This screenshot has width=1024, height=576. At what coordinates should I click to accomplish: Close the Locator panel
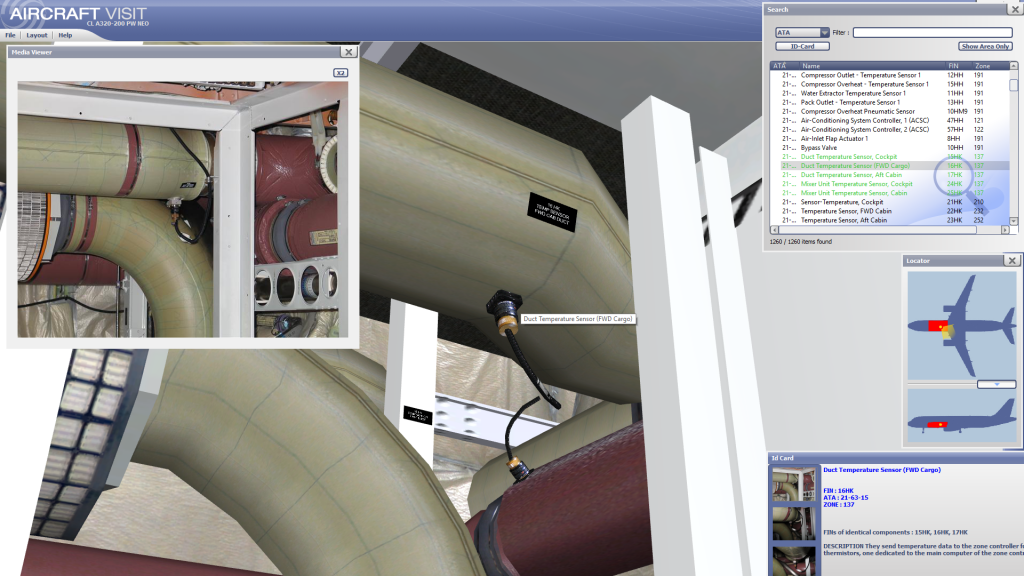[x=1012, y=261]
